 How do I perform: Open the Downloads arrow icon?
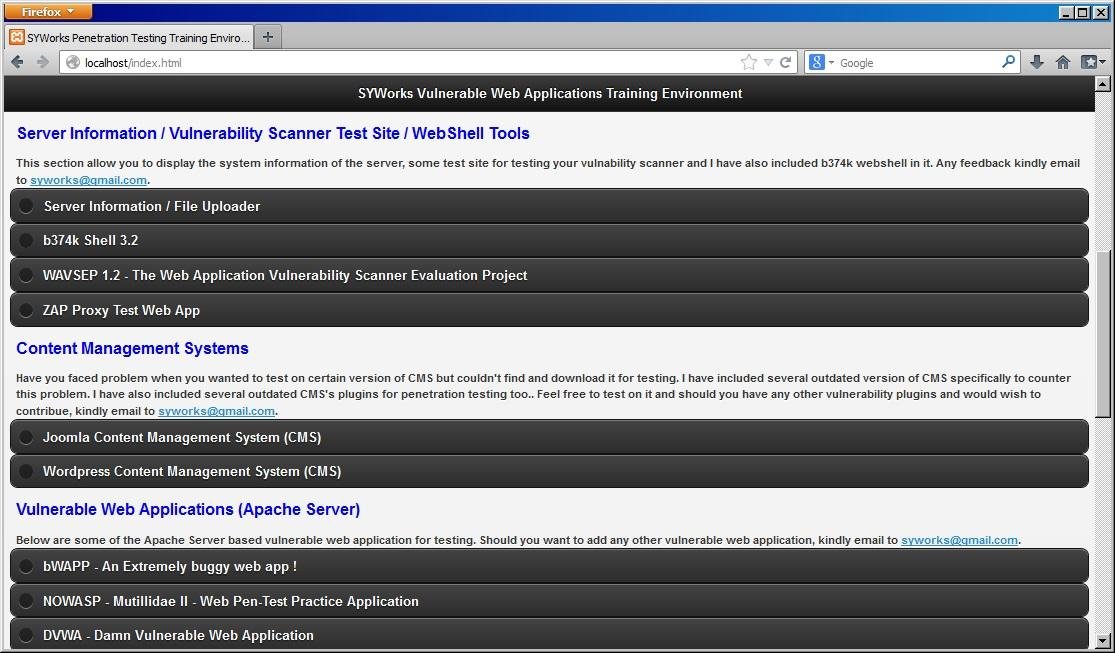(x=1037, y=63)
